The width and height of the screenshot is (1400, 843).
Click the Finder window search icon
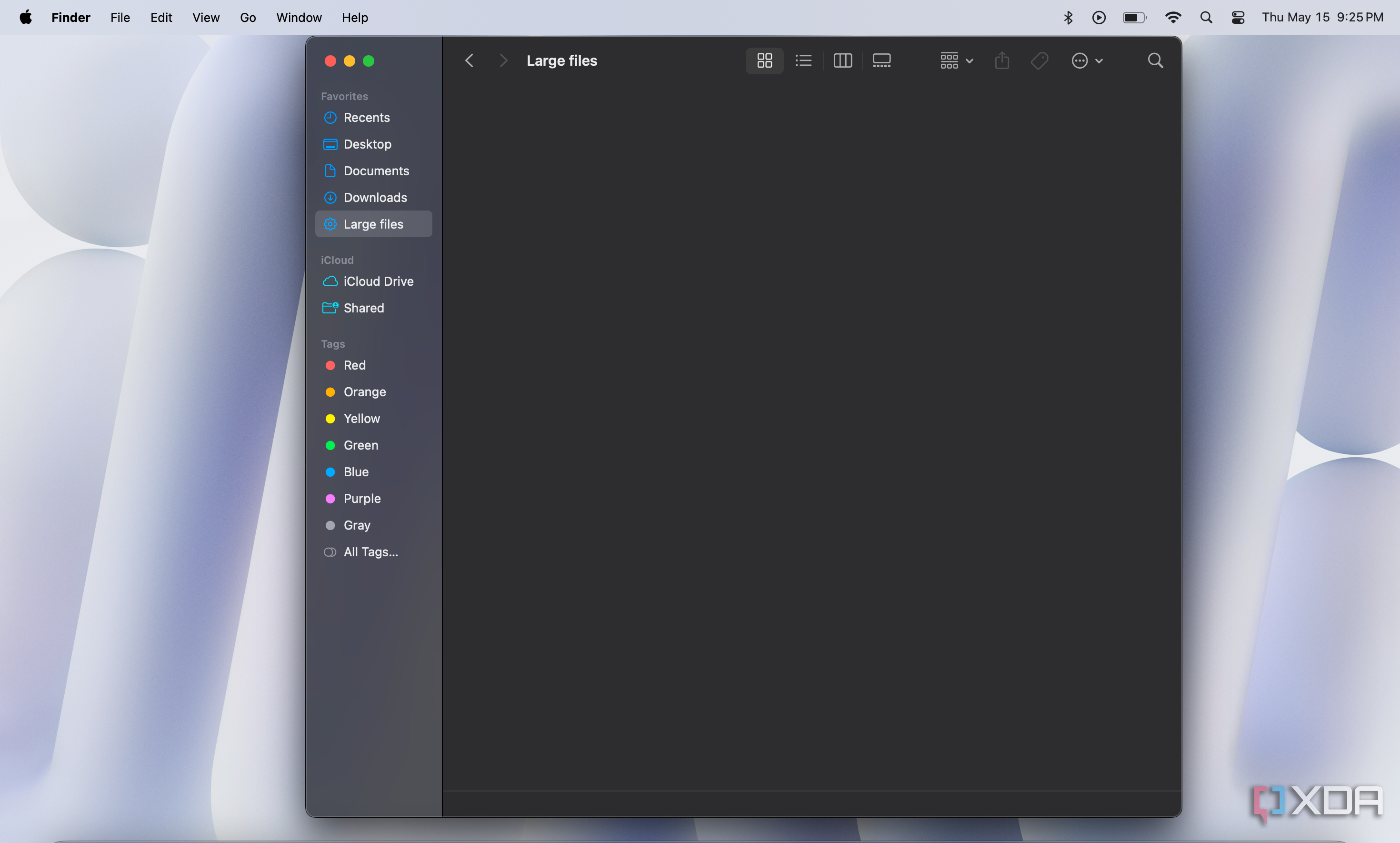(x=1155, y=61)
